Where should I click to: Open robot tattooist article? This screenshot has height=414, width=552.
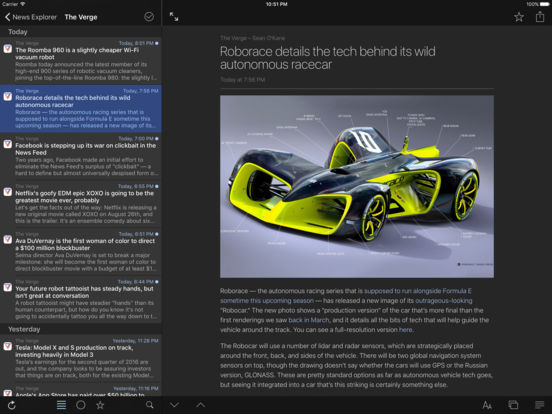click(x=81, y=299)
